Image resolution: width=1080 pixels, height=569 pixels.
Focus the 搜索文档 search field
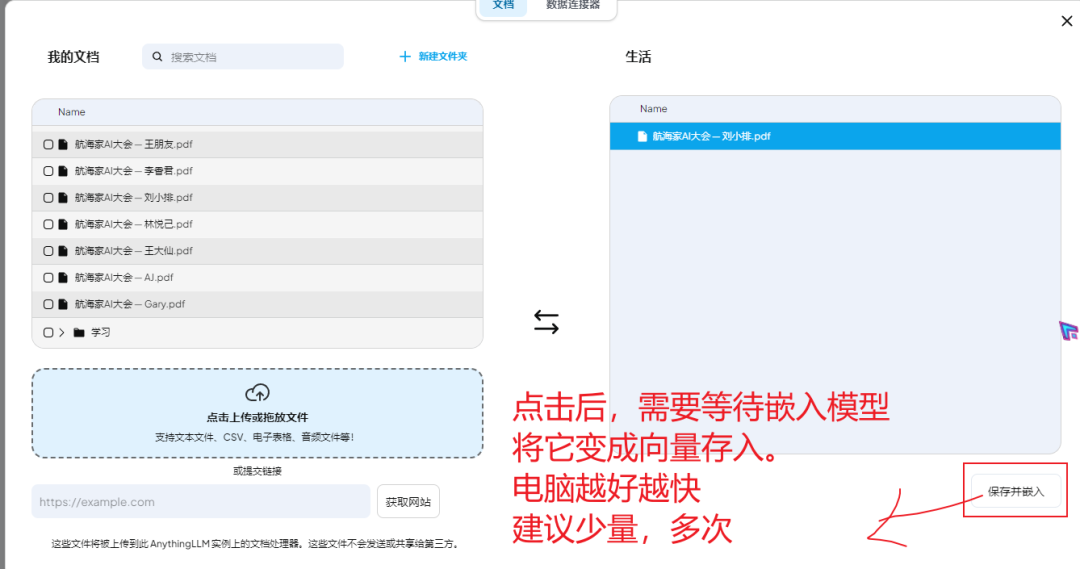243,56
